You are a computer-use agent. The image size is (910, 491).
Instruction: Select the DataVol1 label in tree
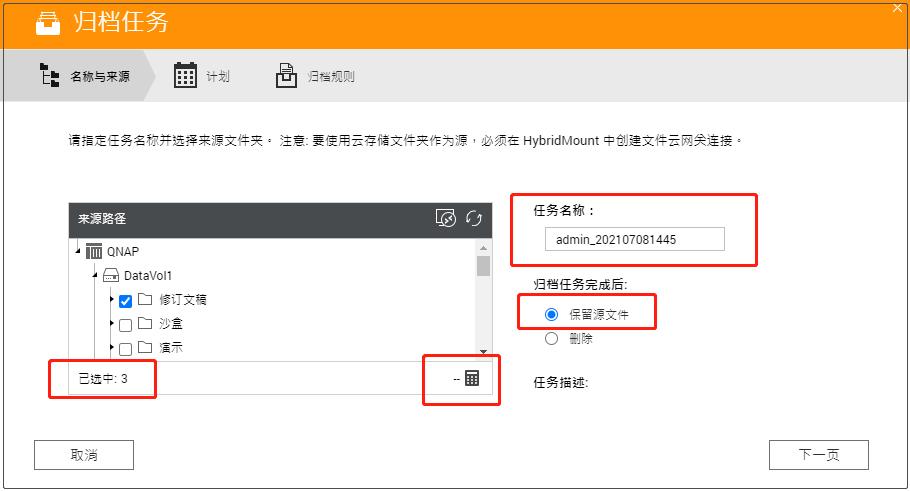pyautogui.click(x=148, y=276)
